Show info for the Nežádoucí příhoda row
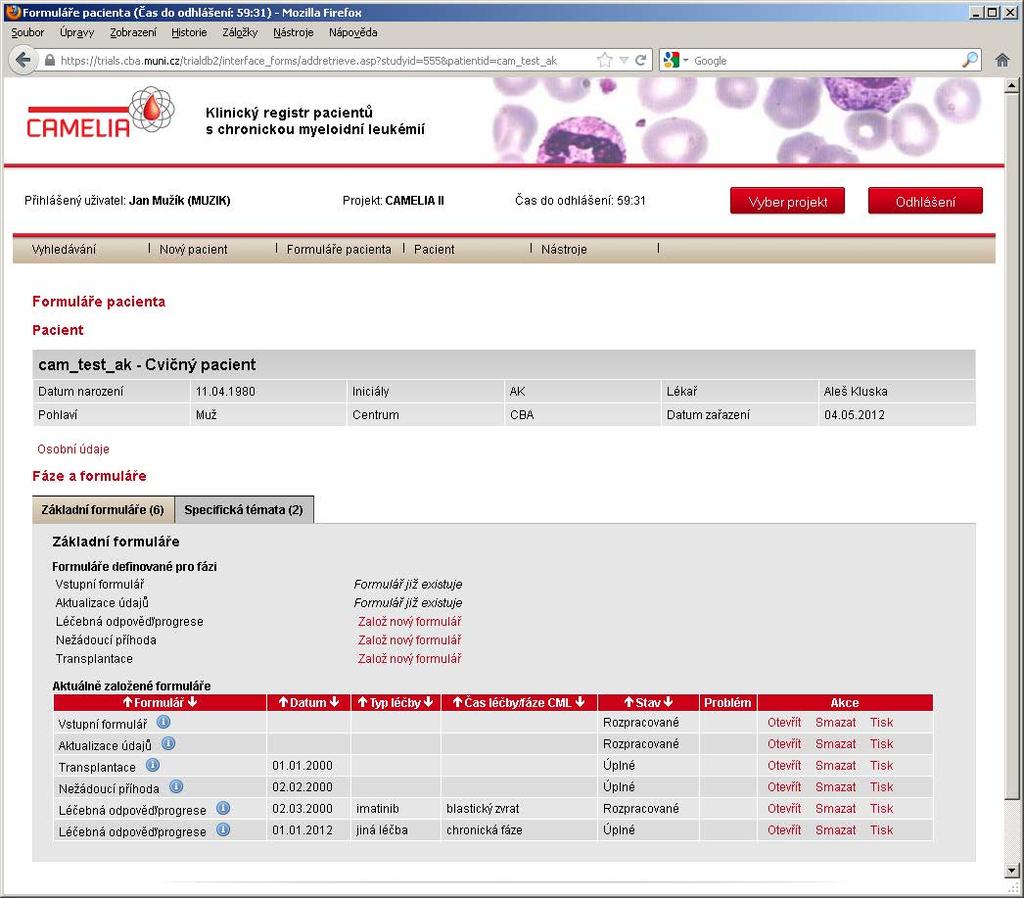This screenshot has height=898, width=1024. coord(176,787)
